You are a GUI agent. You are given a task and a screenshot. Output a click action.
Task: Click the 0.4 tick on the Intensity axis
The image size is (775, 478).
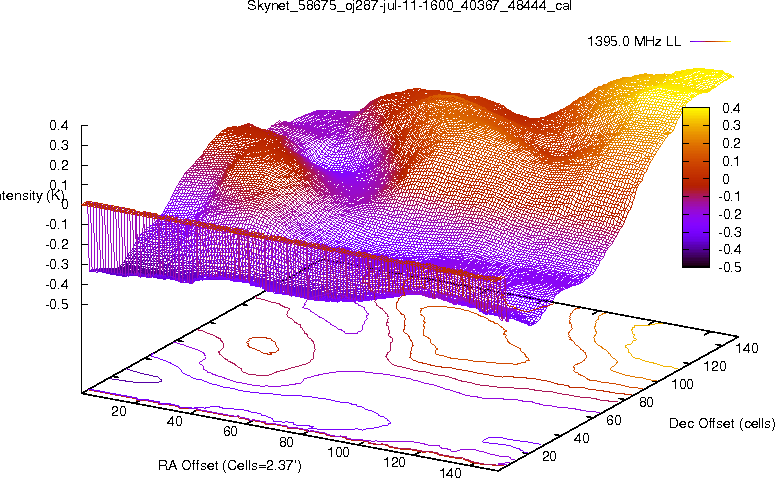coord(59,126)
